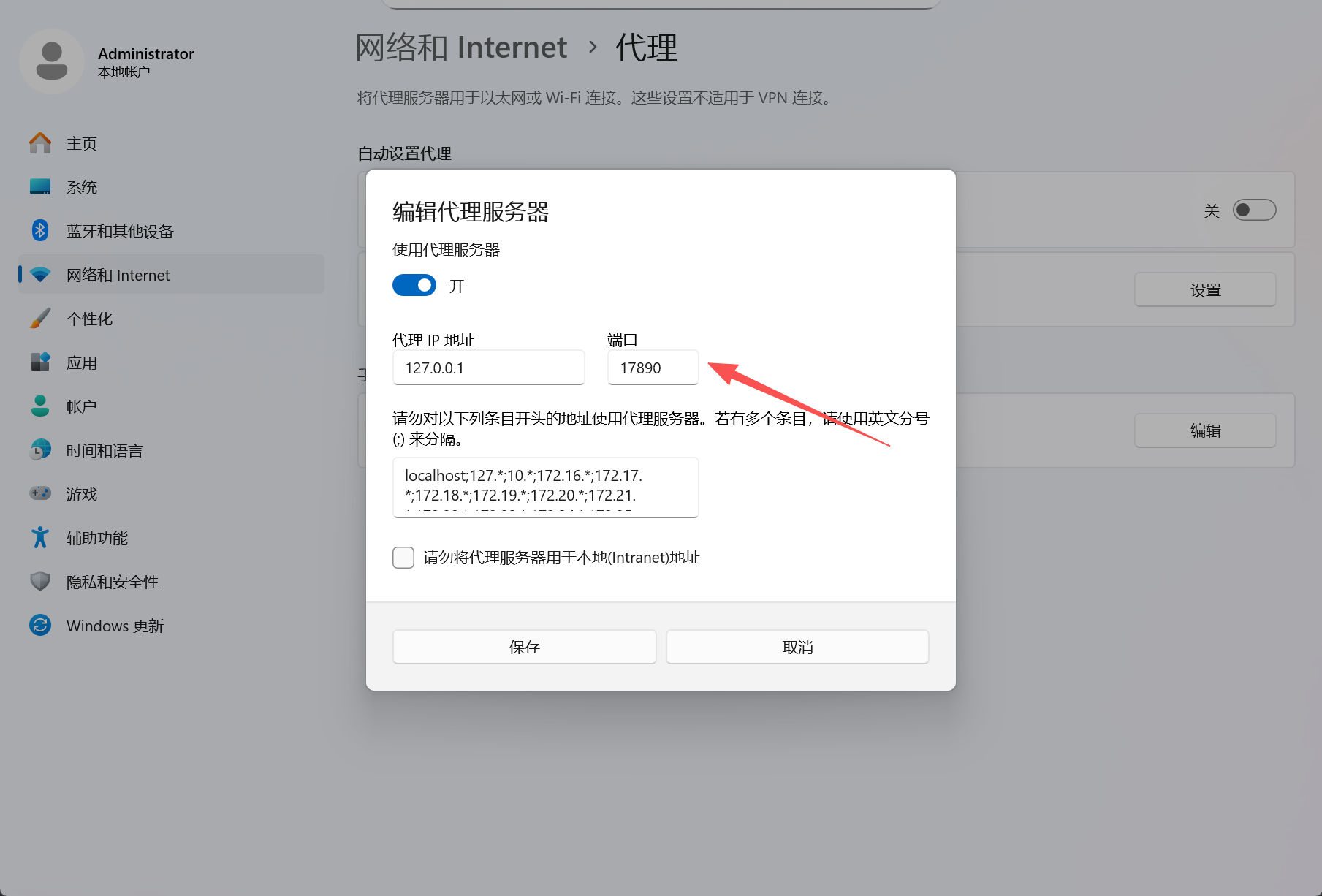Open Windows 更新 page
The width and height of the screenshot is (1322, 896).
[171, 626]
